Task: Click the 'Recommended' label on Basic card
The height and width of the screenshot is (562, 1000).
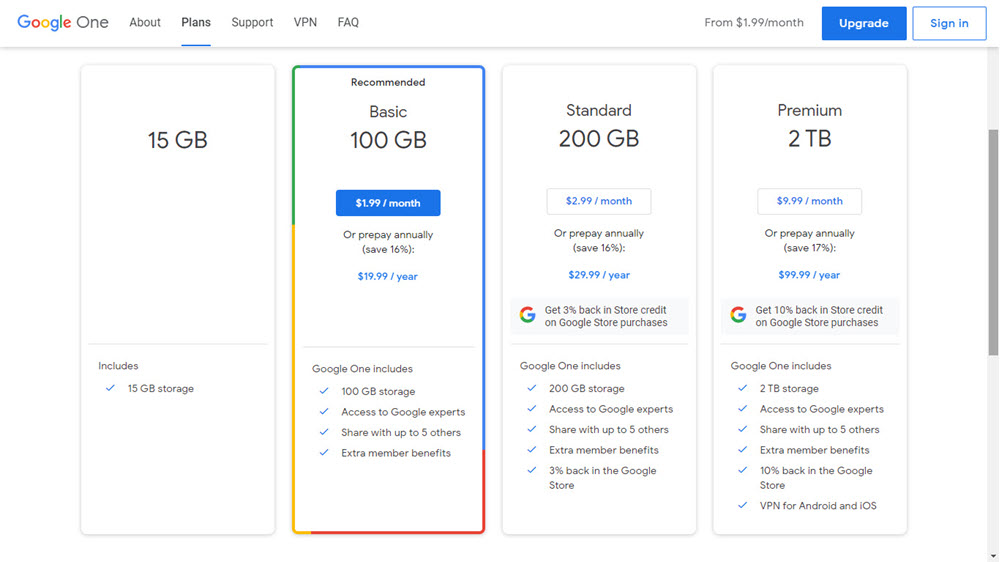Action: (388, 82)
